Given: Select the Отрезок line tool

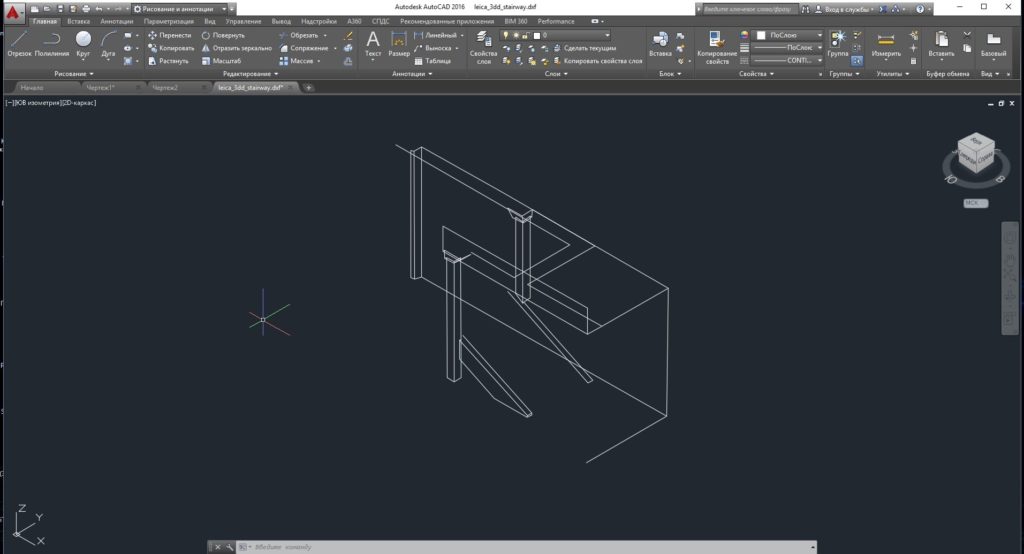Looking at the screenshot, I should (19, 44).
